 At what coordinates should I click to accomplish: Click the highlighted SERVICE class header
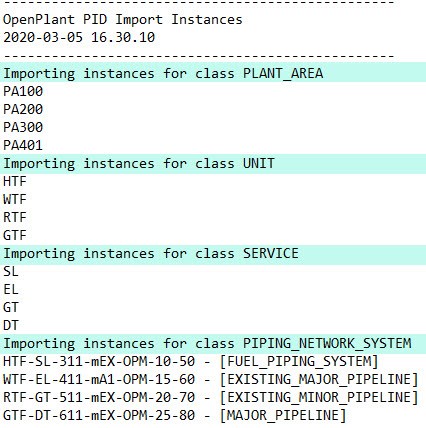[x=213, y=254]
